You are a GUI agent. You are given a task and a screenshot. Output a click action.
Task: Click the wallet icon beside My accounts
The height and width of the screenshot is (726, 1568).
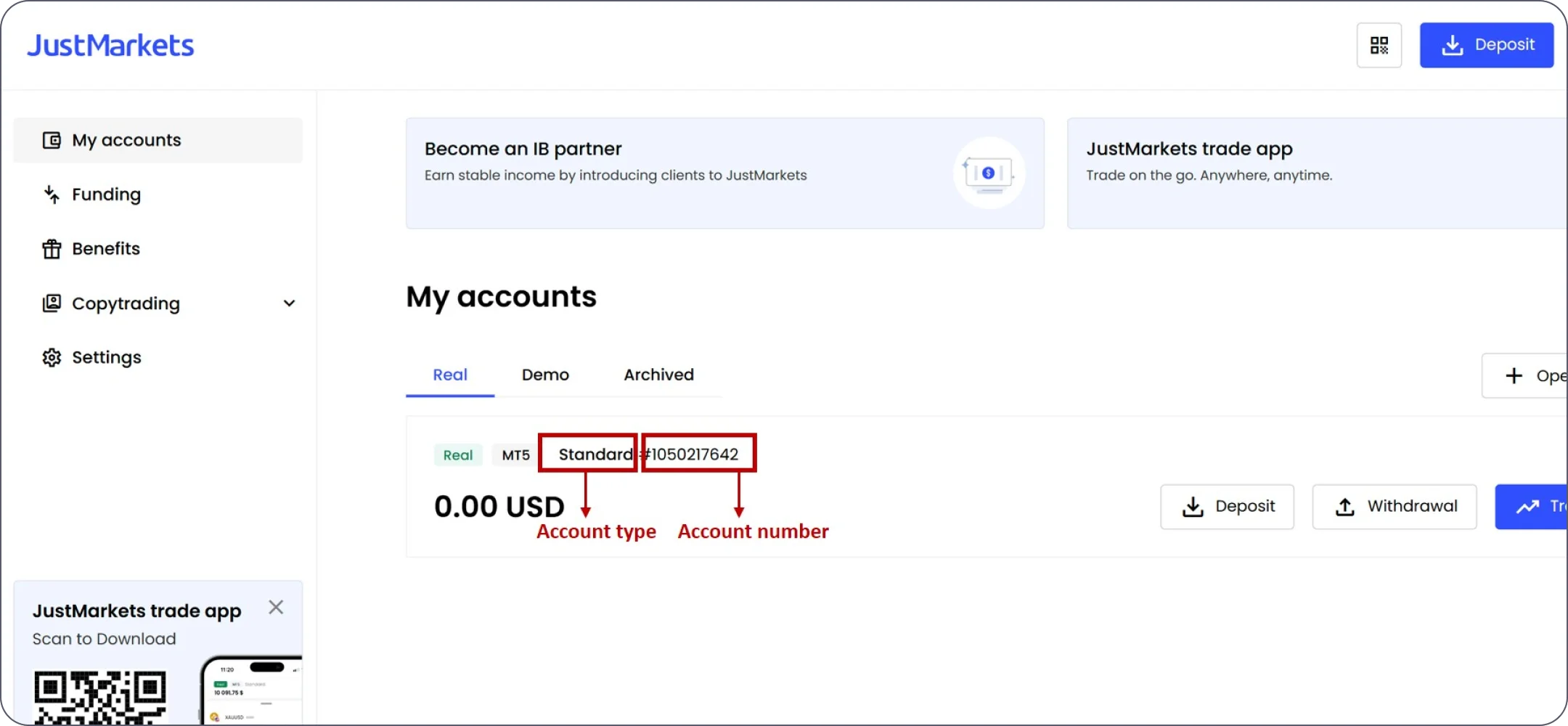pyautogui.click(x=52, y=140)
